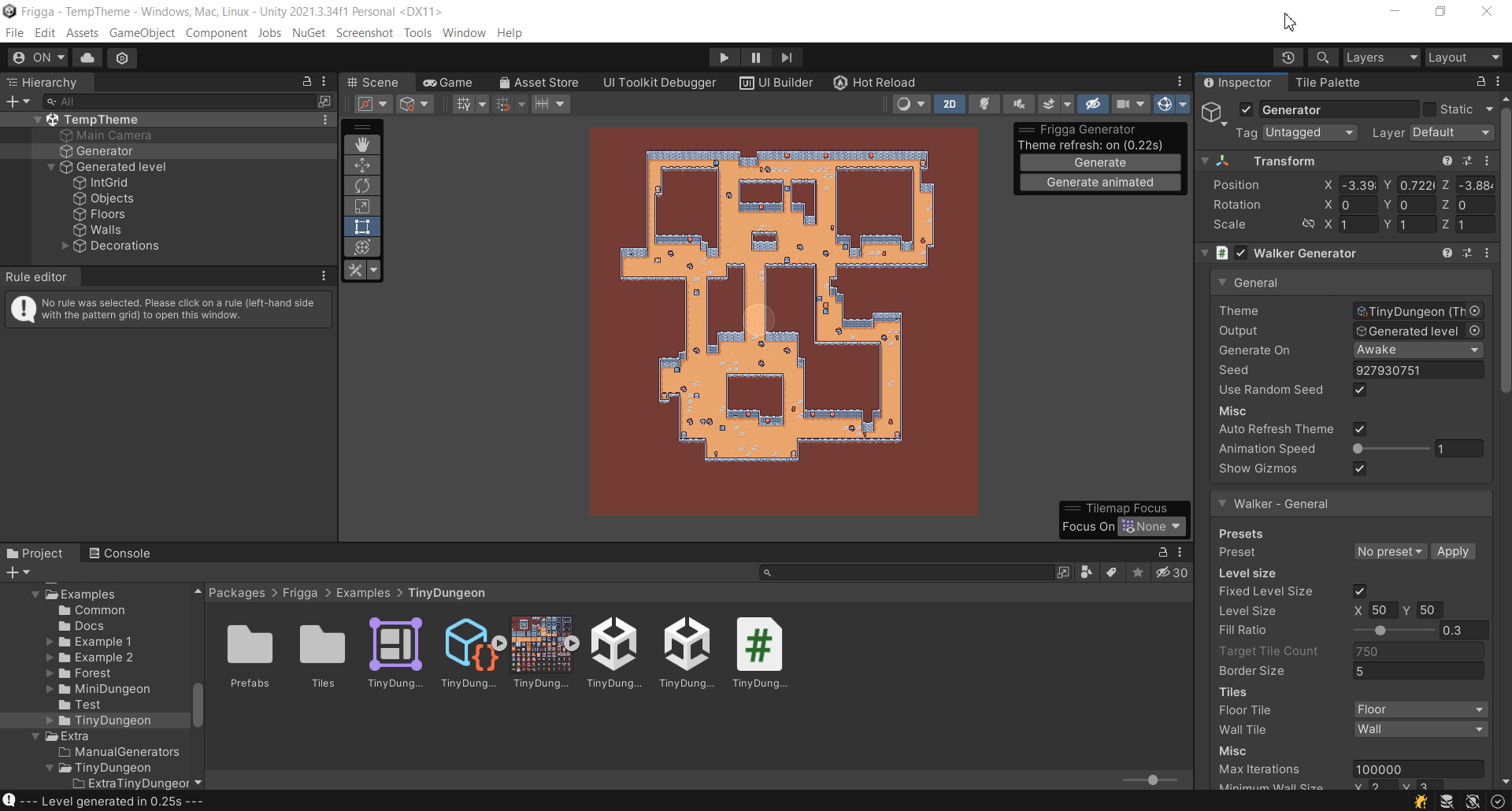Open the GameObject menu
Image resolution: width=1512 pixels, height=811 pixels.
point(142,33)
